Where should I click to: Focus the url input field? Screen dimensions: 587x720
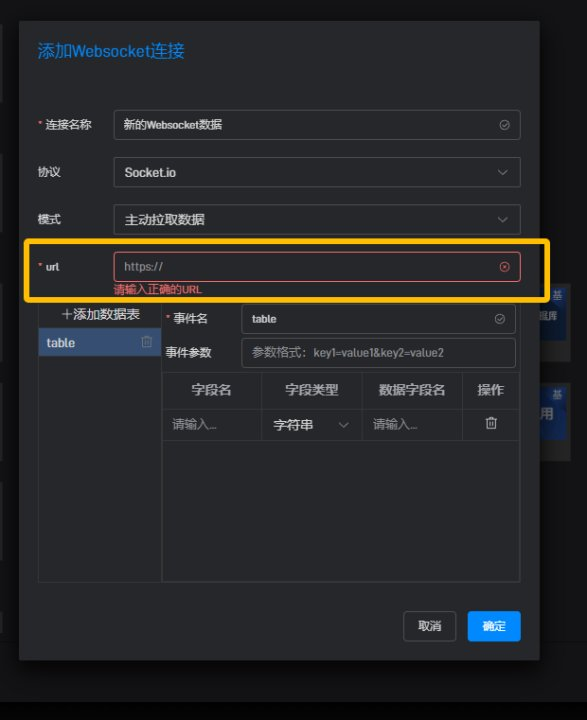click(x=317, y=267)
